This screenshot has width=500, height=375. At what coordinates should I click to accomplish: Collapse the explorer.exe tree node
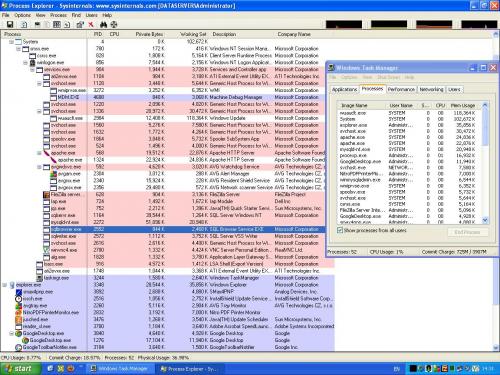point(5,285)
